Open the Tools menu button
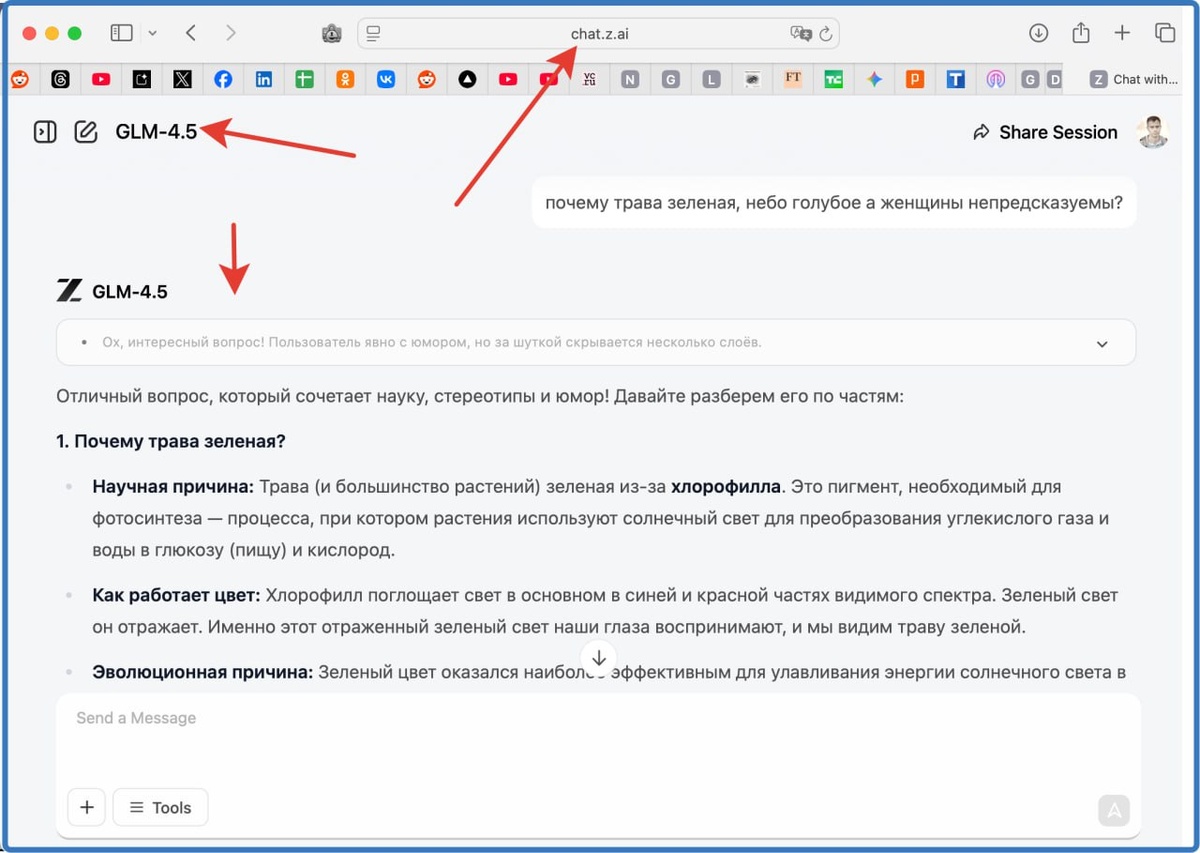The image size is (1200, 853). click(x=161, y=807)
